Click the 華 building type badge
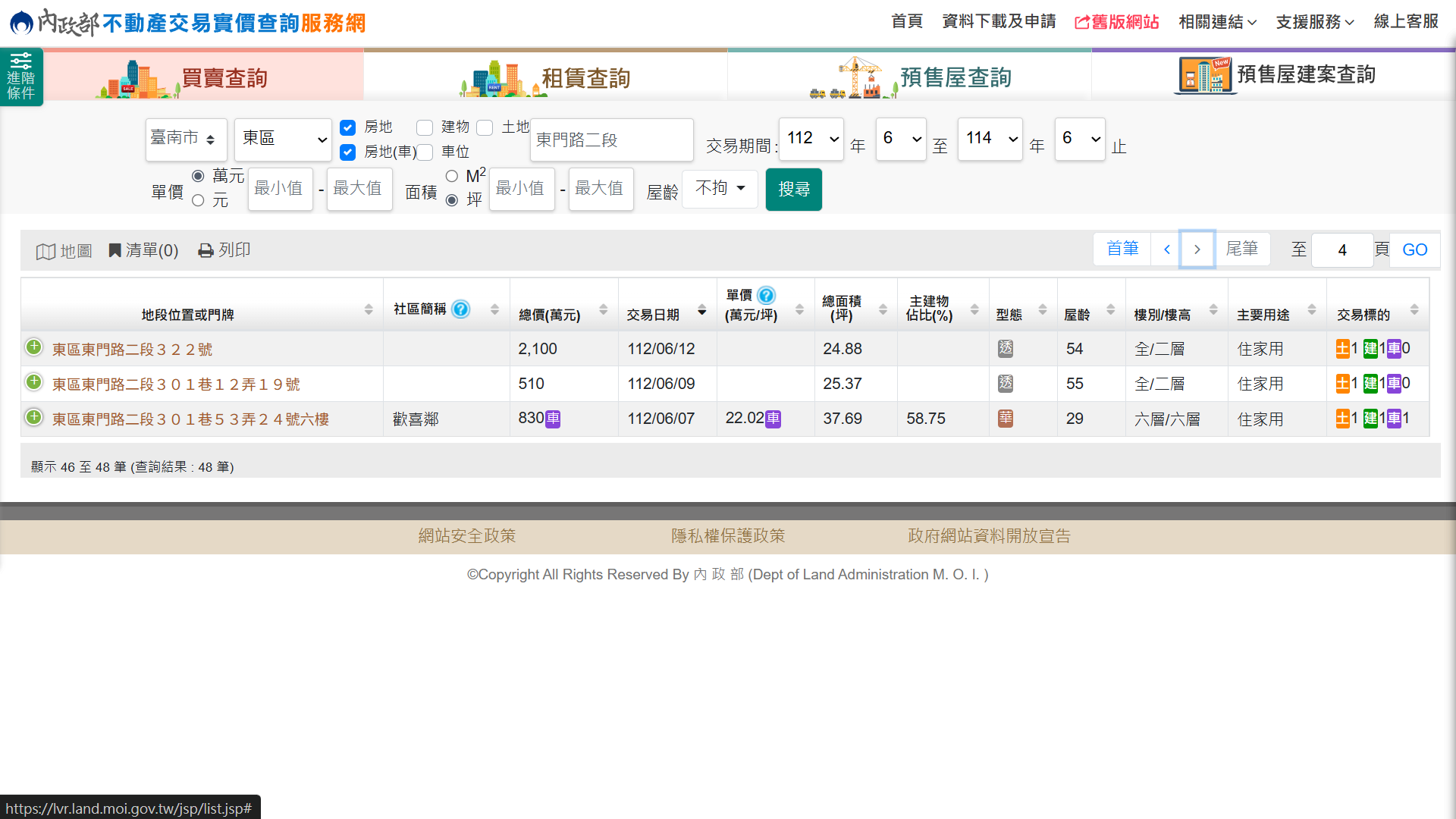The image size is (1456, 819). 1006,419
